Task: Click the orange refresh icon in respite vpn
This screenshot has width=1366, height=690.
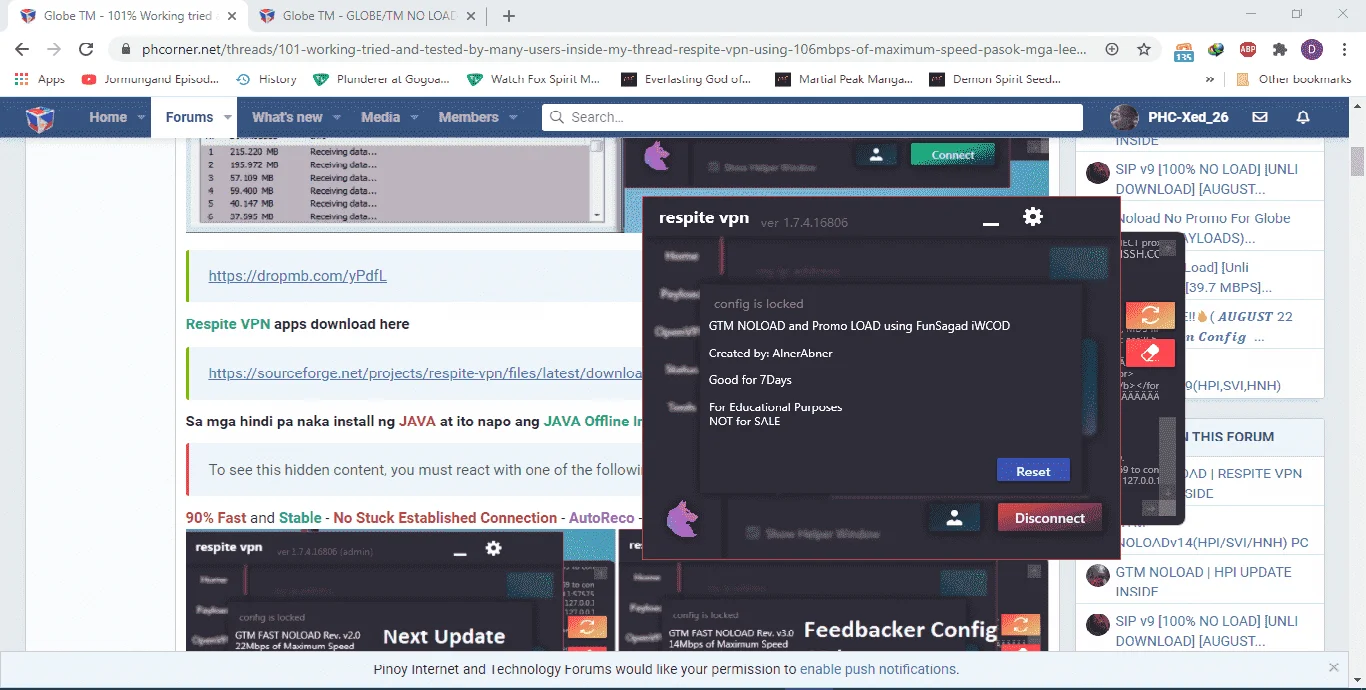Action: pos(1150,314)
